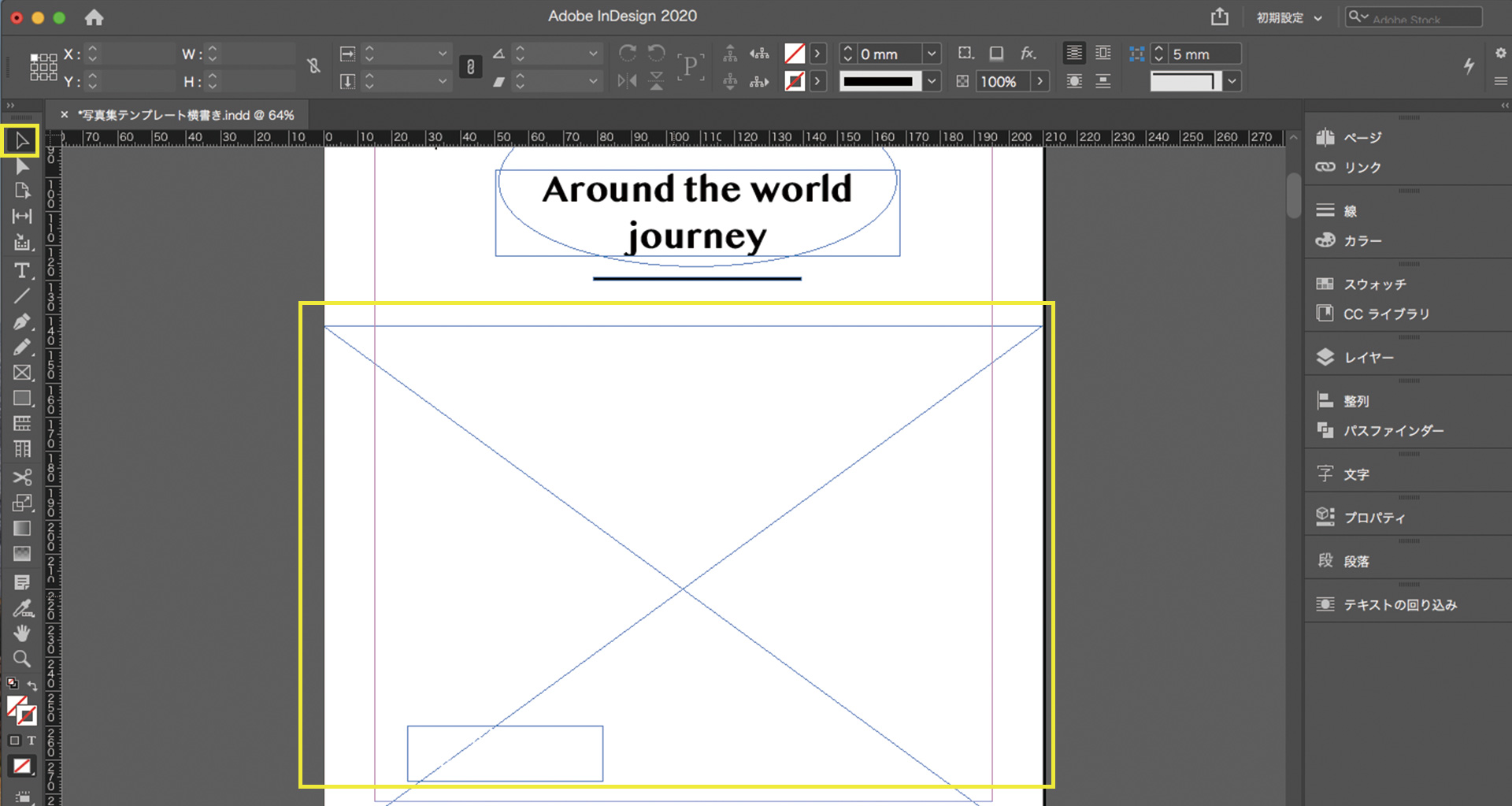Viewport: 1512px width, 806px height.
Task: Select the Scissors tool
Action: [x=22, y=477]
